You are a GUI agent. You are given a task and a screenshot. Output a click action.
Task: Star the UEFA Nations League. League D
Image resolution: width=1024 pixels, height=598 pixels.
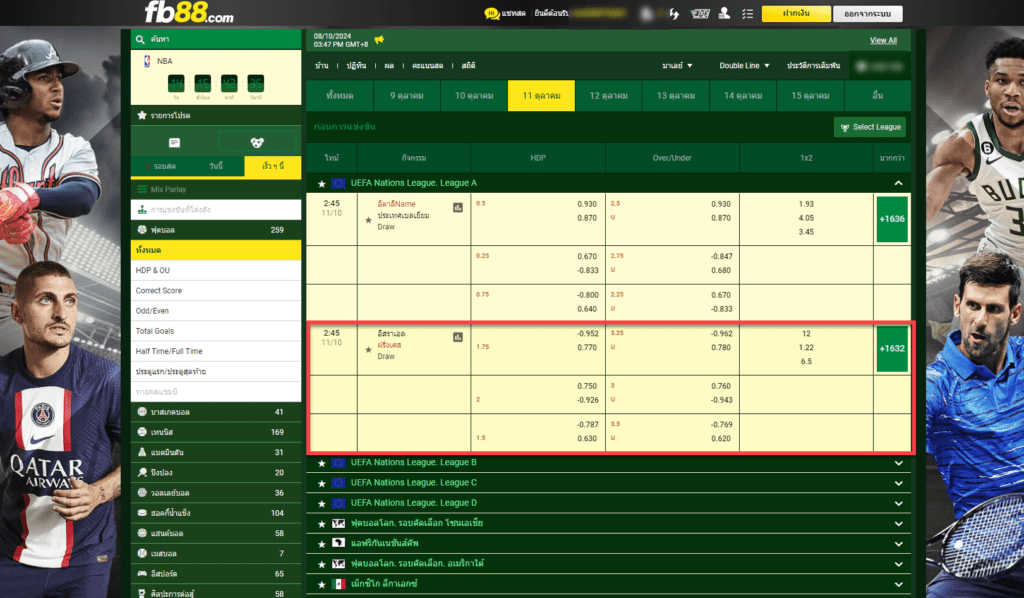(x=321, y=503)
